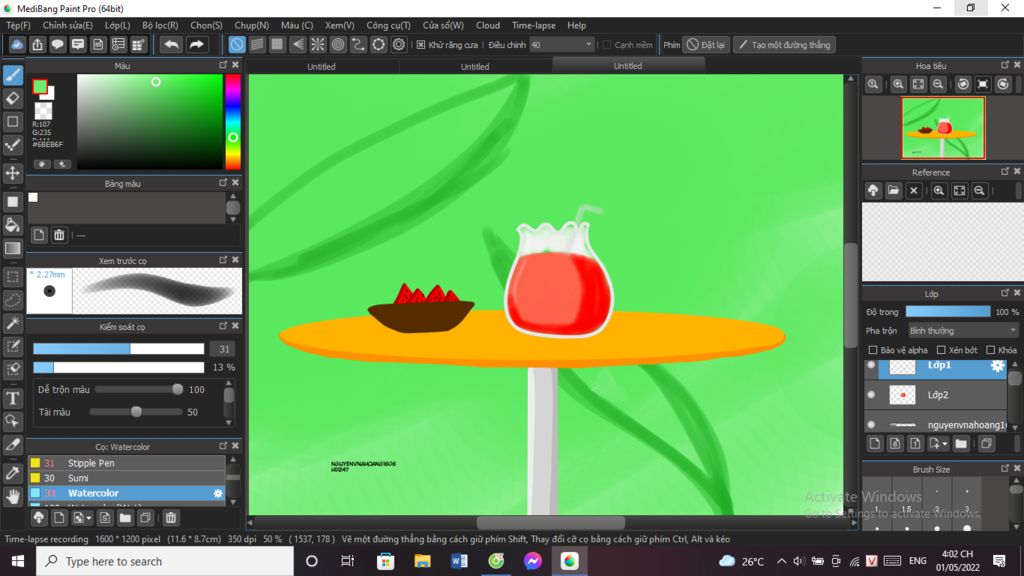Viewport: 1024px width, 576px height.
Task: Enable the Khóa layer lock checkbox
Action: point(991,350)
